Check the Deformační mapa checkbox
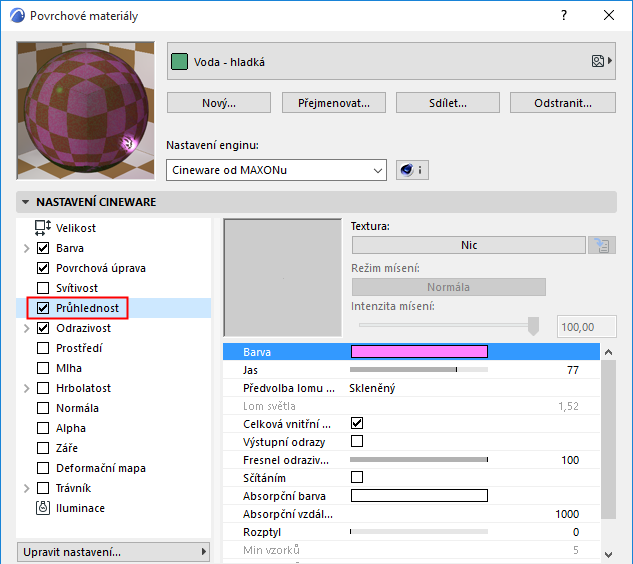This screenshot has height=564, width=633. (43, 468)
